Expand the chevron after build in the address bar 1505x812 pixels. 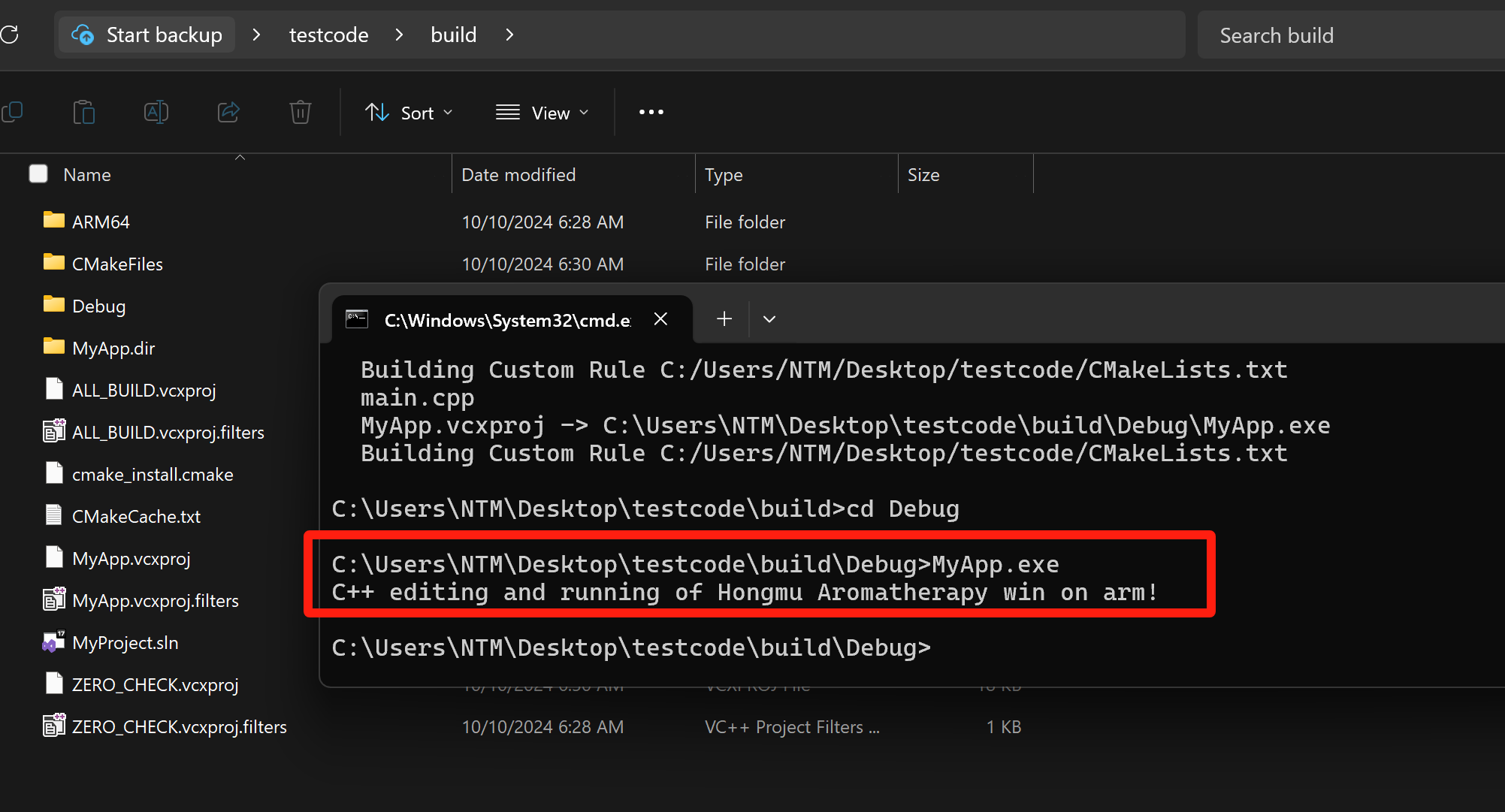pos(509,35)
